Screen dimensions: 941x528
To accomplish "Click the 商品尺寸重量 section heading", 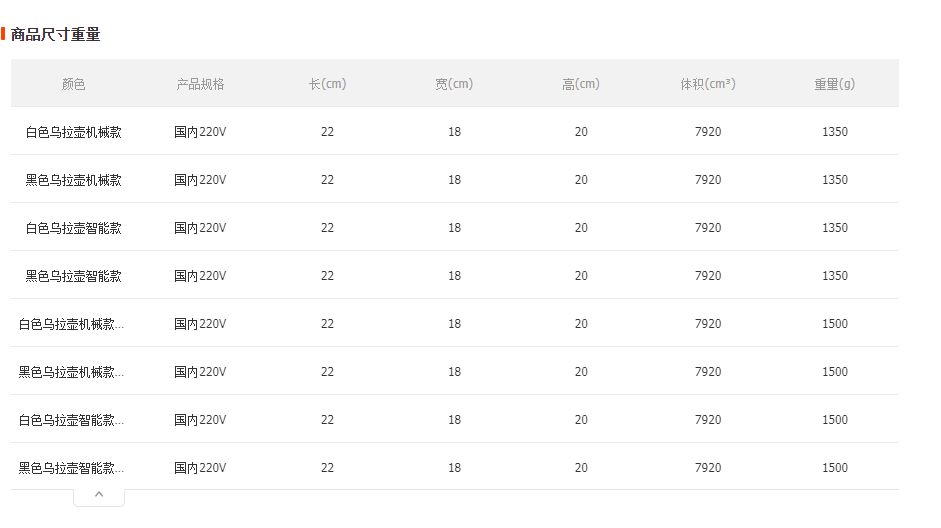I will click(55, 35).
